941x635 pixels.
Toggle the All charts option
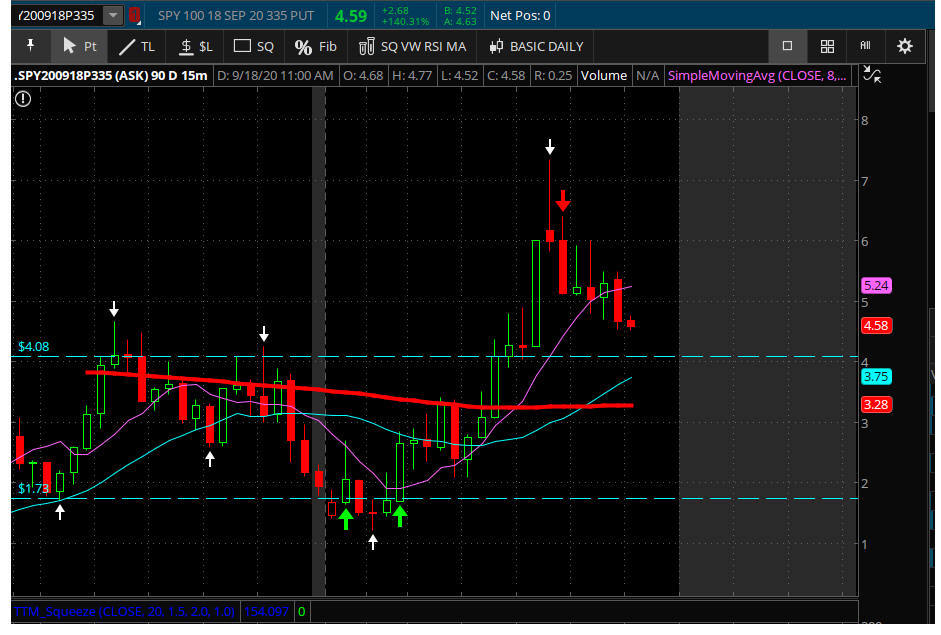point(865,46)
